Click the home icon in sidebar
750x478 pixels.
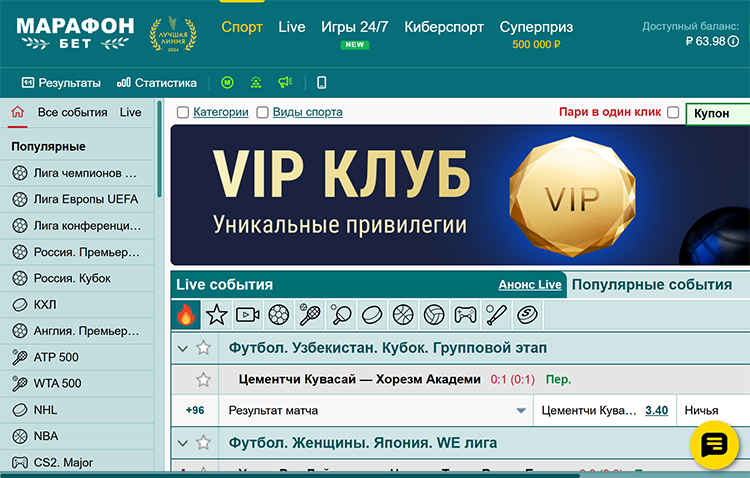point(18,112)
